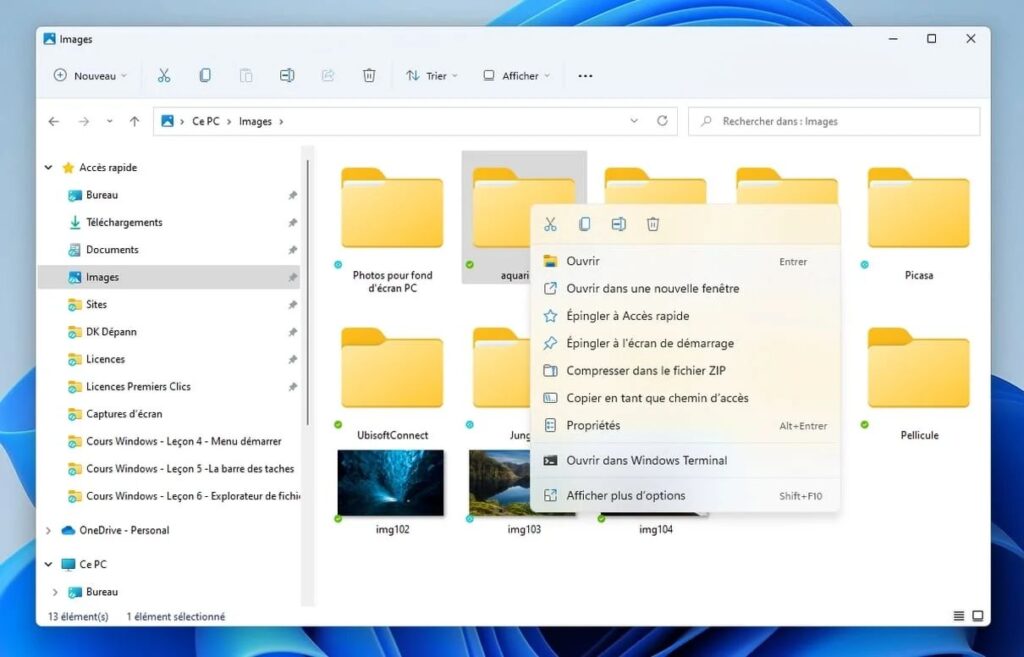The height and width of the screenshot is (657, 1024).
Task: Click the Nouveau button
Action: [90, 76]
